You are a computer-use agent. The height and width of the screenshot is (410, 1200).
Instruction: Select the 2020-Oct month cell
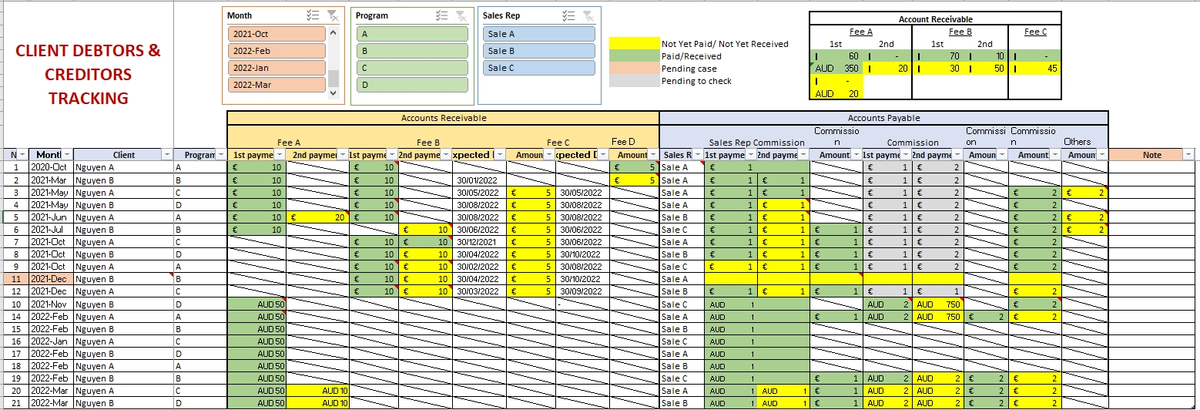coord(50,168)
